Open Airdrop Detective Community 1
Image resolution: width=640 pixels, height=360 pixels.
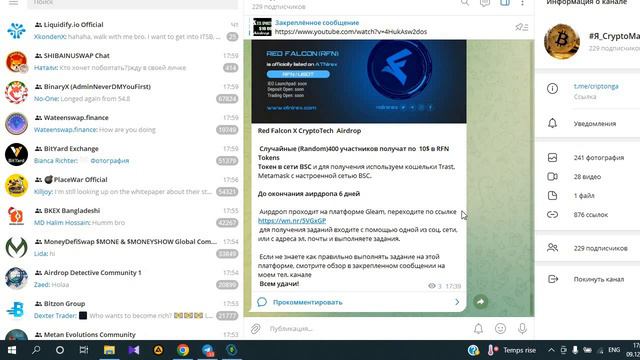[122, 279]
